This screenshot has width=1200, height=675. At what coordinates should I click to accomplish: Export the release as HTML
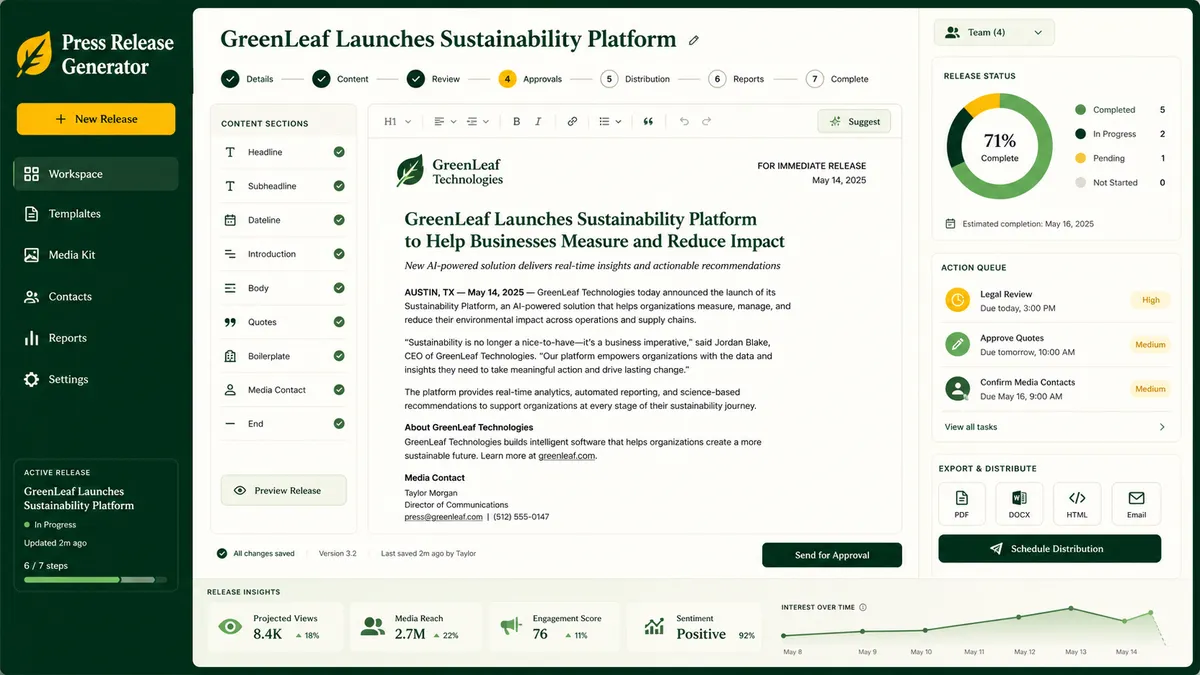[1077, 504]
